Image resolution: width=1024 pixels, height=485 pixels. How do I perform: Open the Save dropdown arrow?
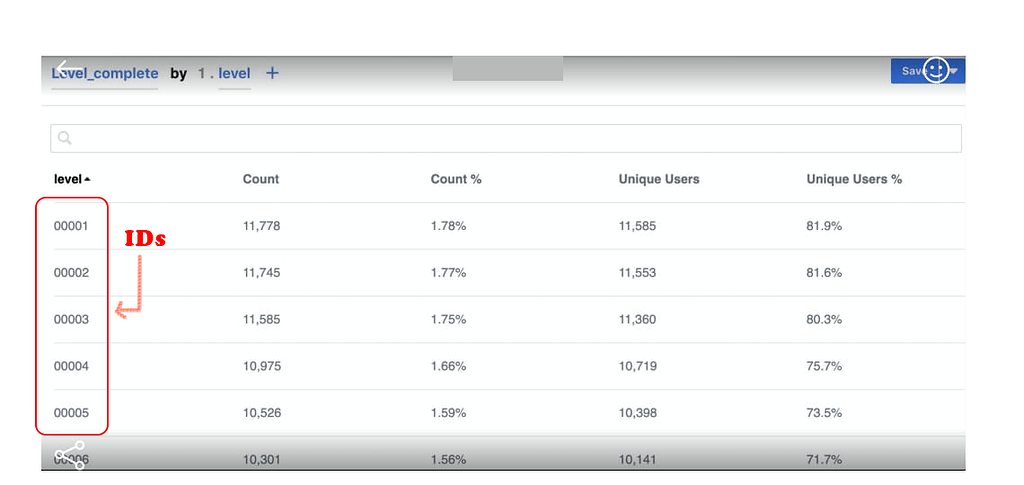click(955, 71)
